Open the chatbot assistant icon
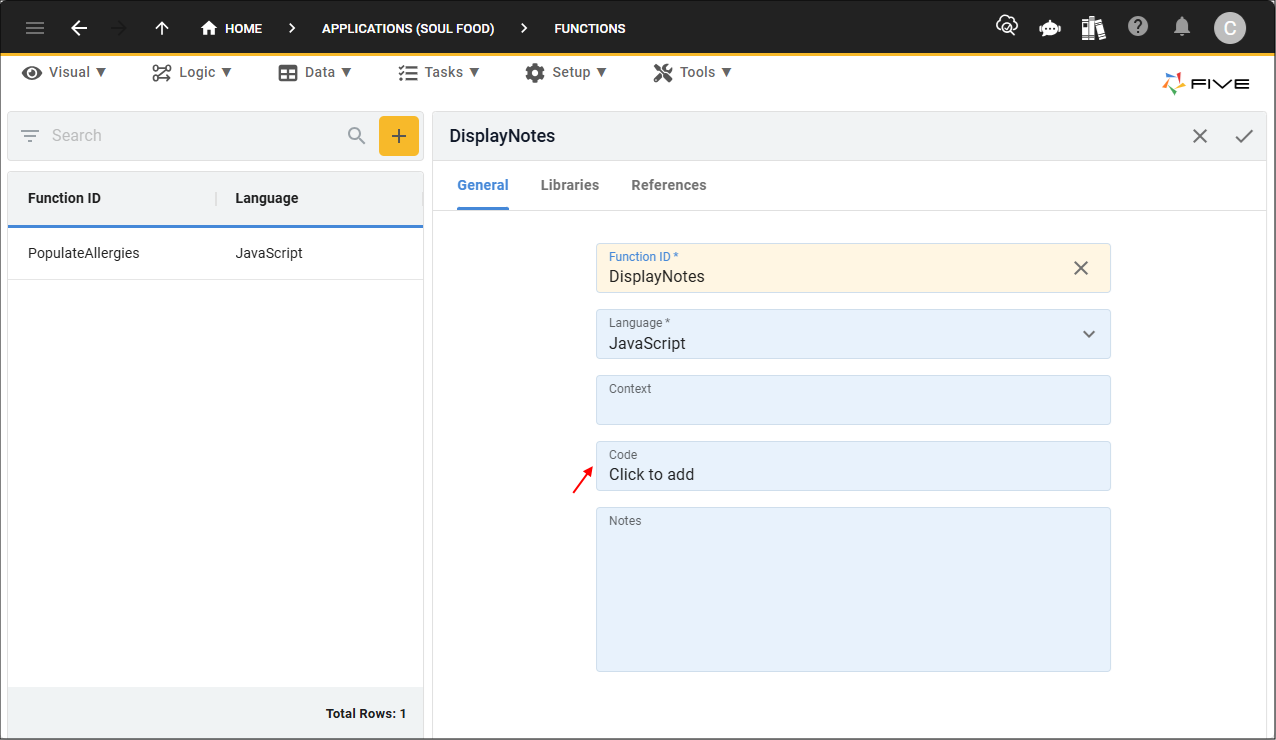 (1050, 28)
